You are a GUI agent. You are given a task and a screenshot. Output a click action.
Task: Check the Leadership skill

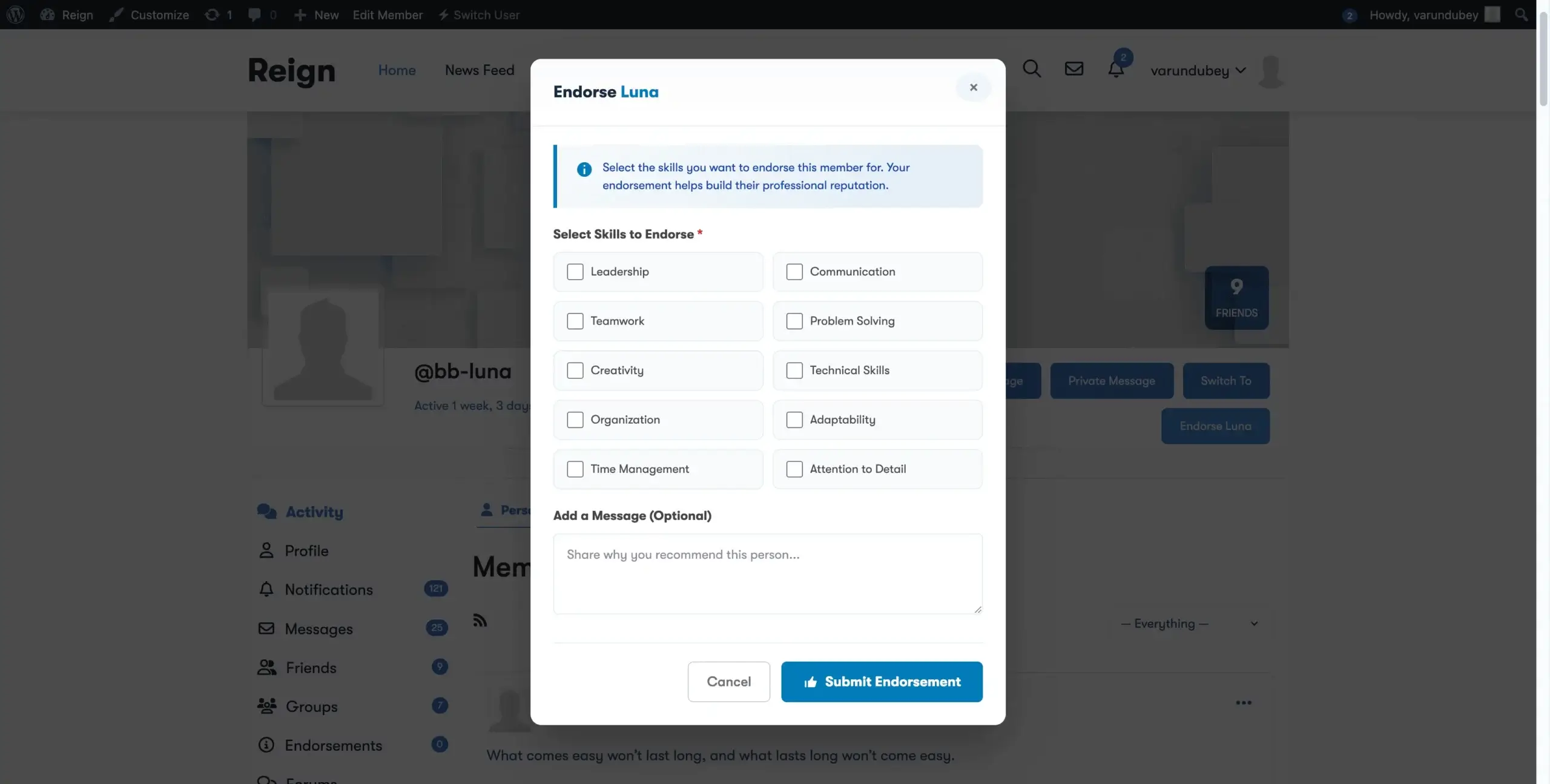(x=575, y=271)
